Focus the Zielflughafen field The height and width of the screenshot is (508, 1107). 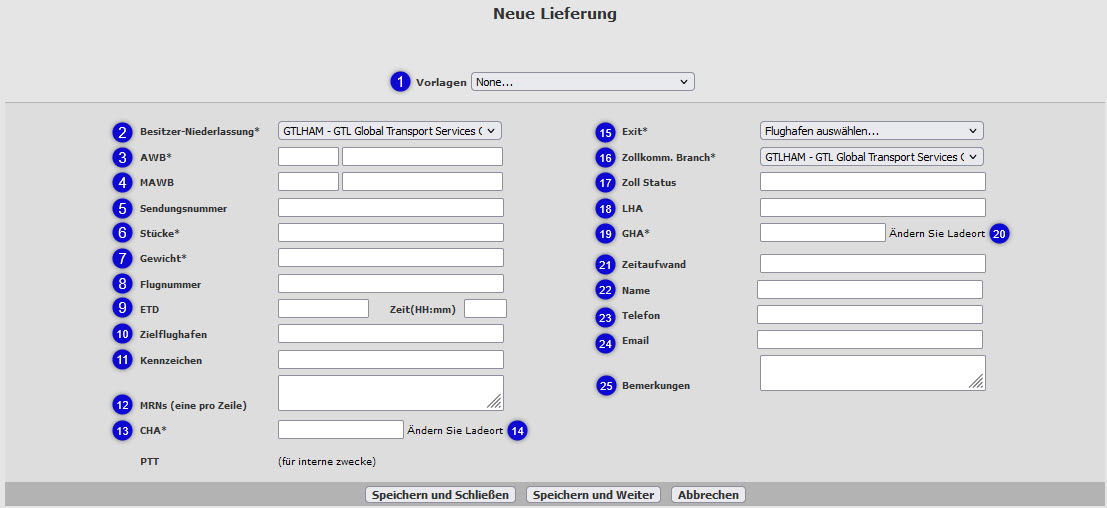[x=390, y=334]
